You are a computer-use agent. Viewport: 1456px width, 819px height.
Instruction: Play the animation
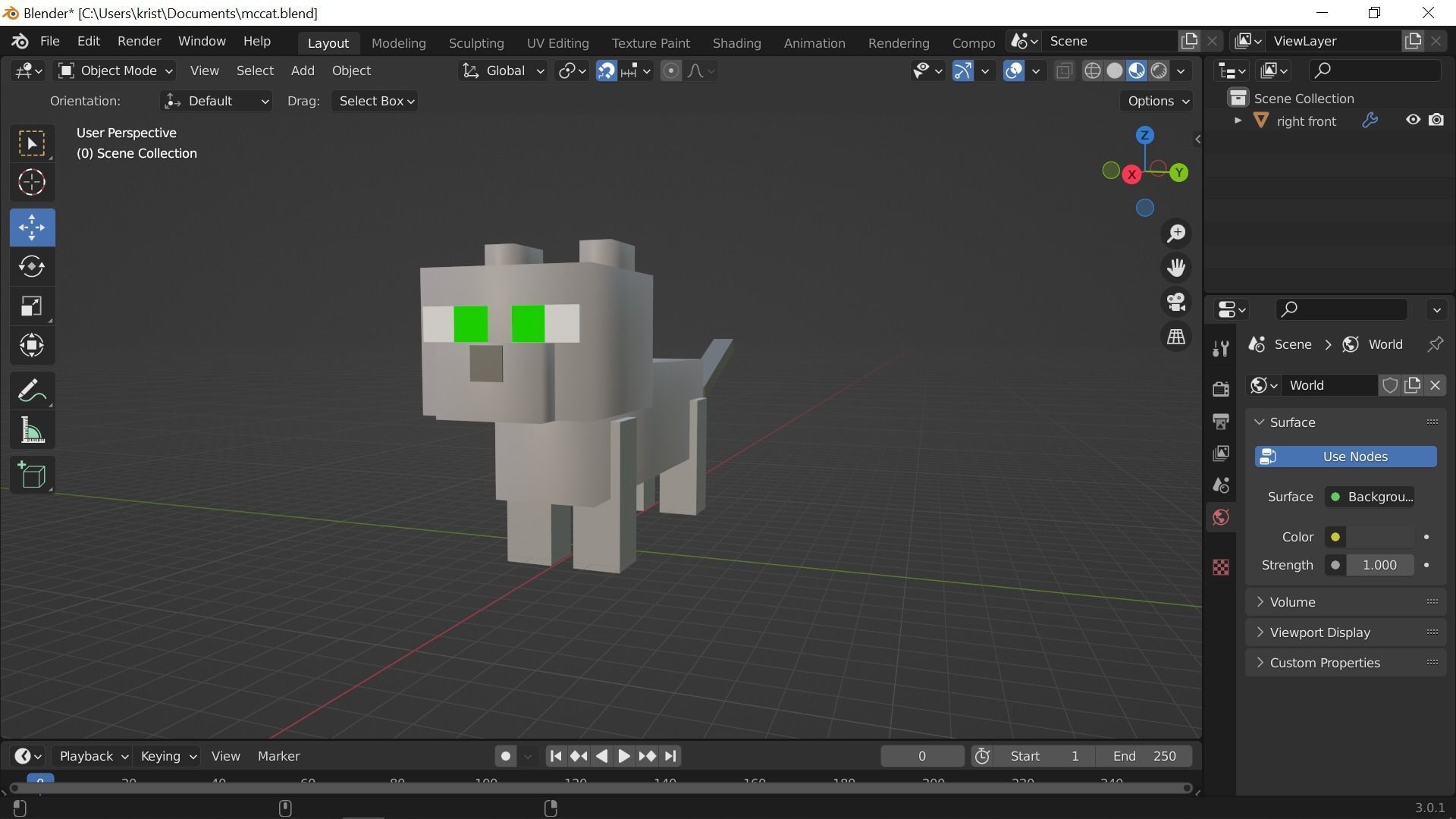623,756
